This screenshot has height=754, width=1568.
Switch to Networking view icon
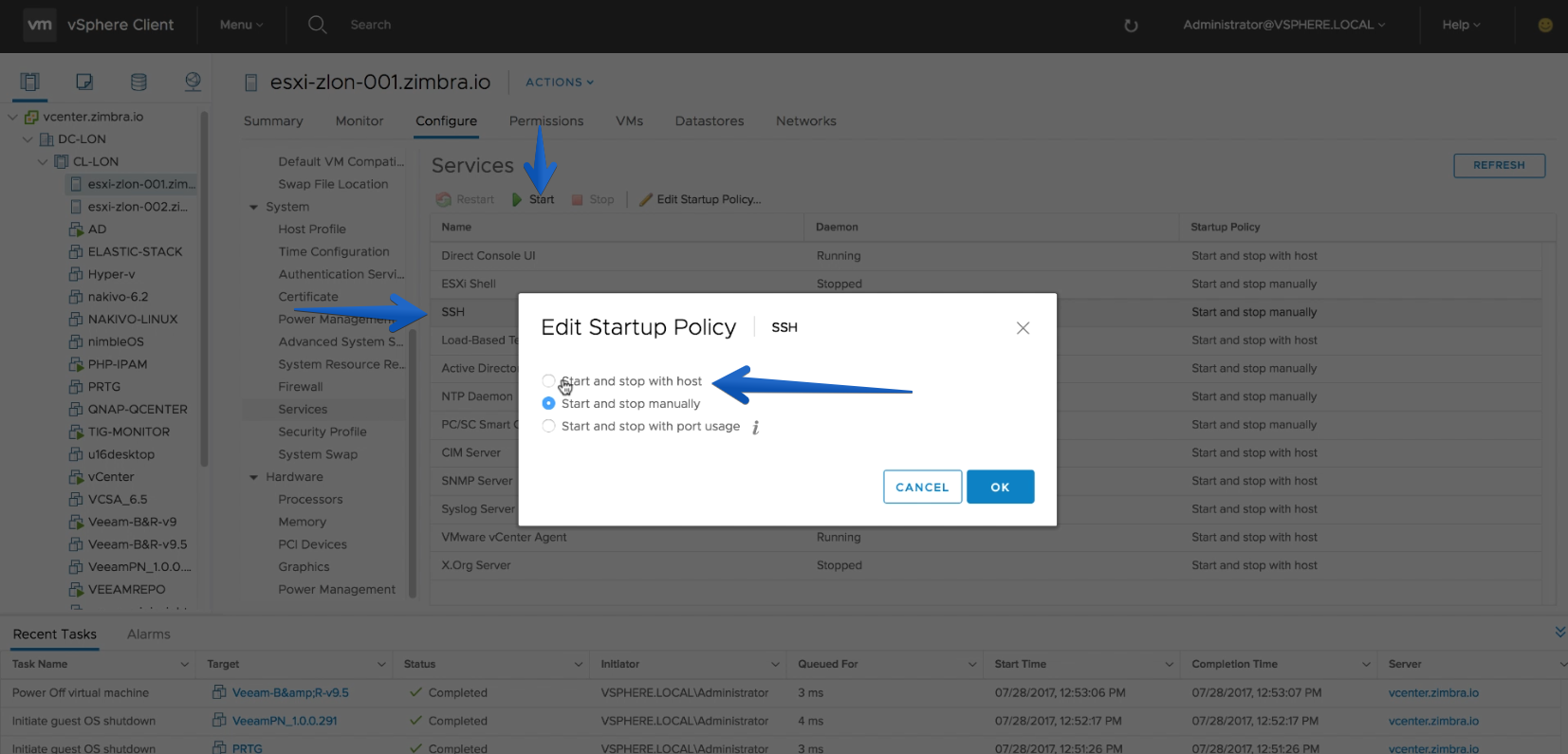click(x=193, y=82)
